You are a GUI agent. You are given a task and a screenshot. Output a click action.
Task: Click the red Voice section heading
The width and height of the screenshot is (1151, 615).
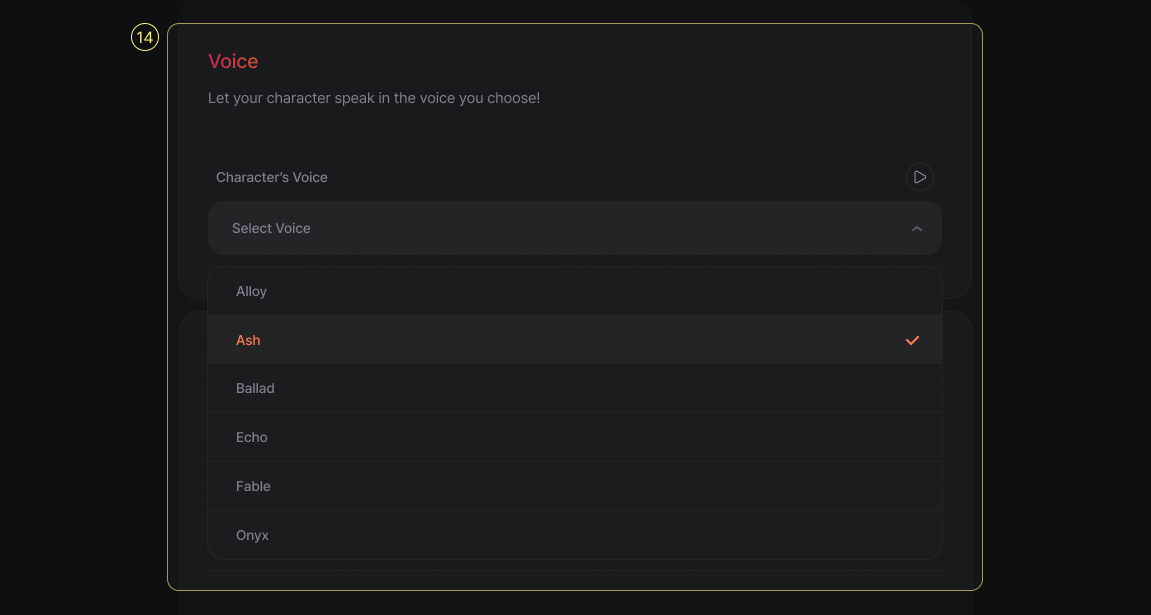[233, 61]
